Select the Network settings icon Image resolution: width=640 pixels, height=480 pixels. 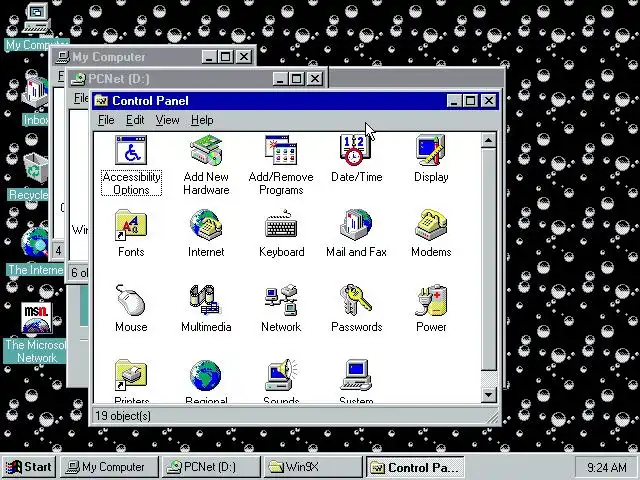point(281,300)
